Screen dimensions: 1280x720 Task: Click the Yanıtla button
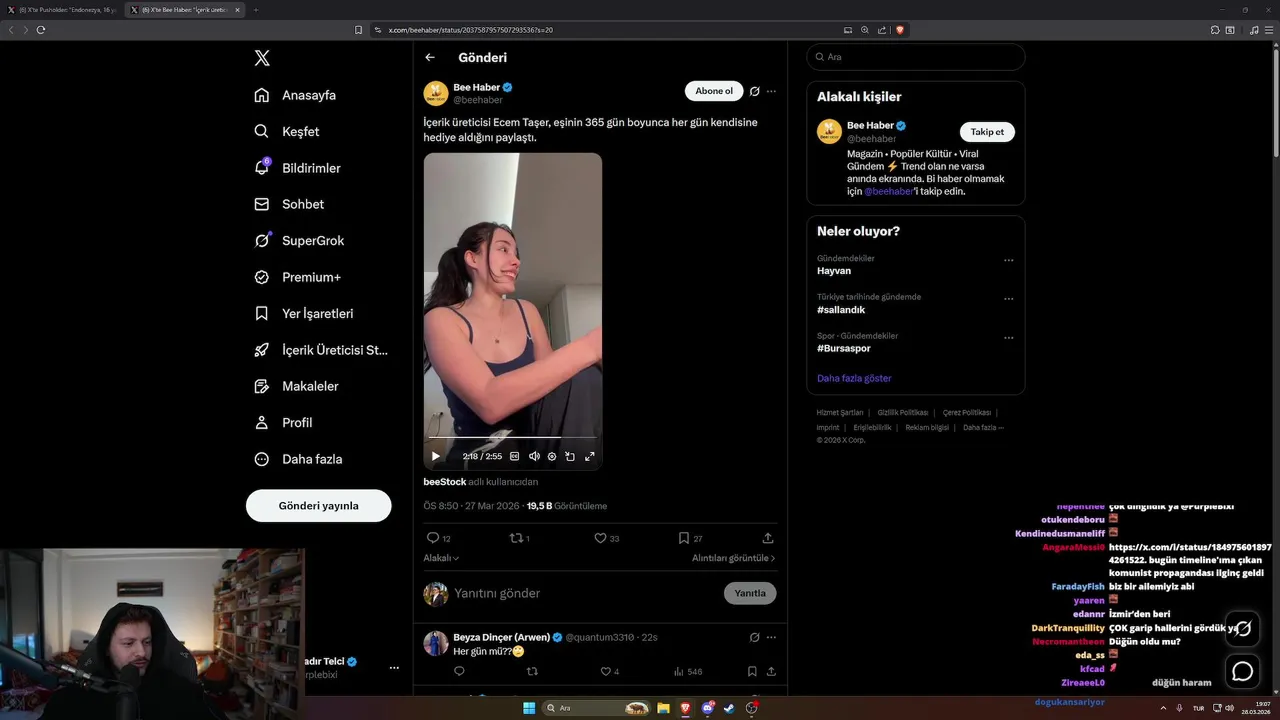point(750,593)
